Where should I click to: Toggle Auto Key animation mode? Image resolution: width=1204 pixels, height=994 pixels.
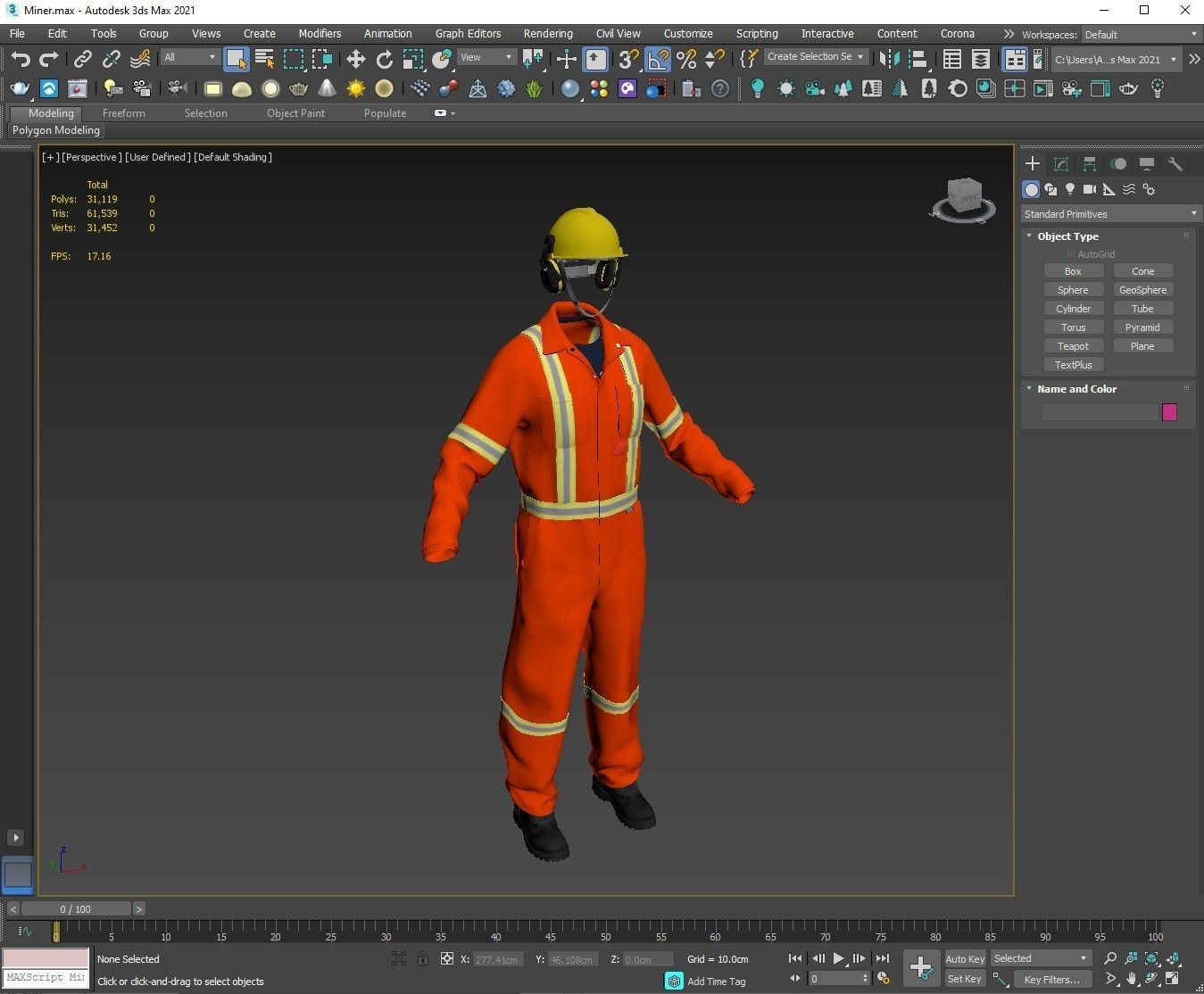[x=964, y=959]
